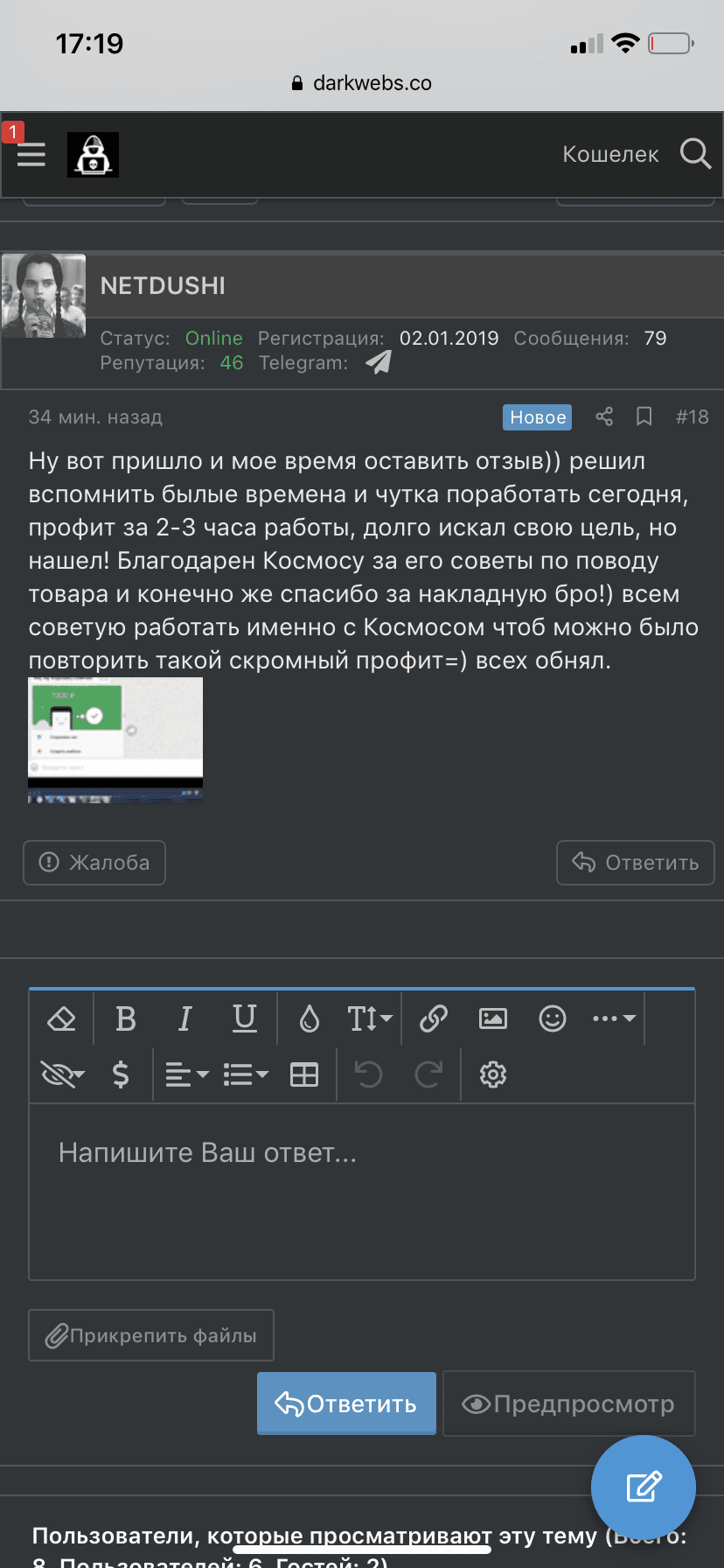The width and height of the screenshot is (724, 1568).
Task: Toggle bold formatting
Action: pyautogui.click(x=126, y=1018)
